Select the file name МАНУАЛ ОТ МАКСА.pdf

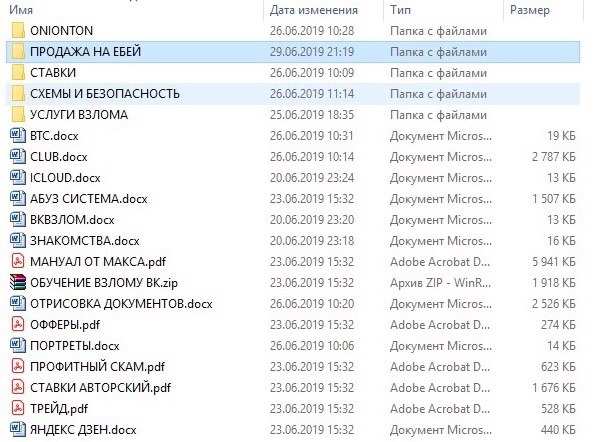98,262
